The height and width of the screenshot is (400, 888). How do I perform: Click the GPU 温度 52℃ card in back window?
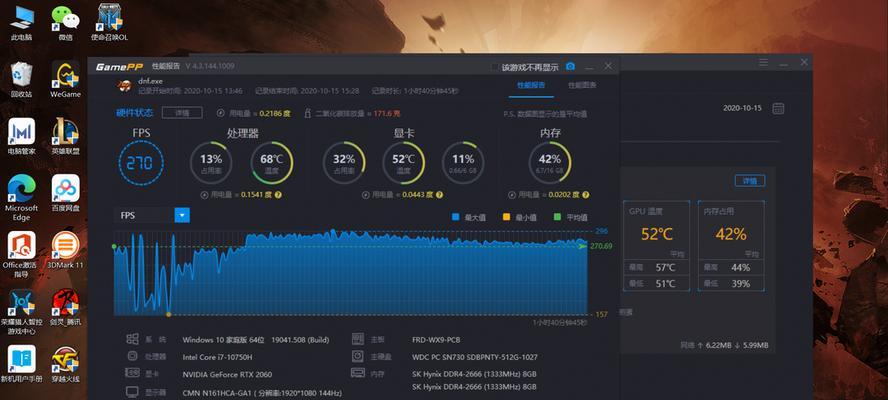656,246
